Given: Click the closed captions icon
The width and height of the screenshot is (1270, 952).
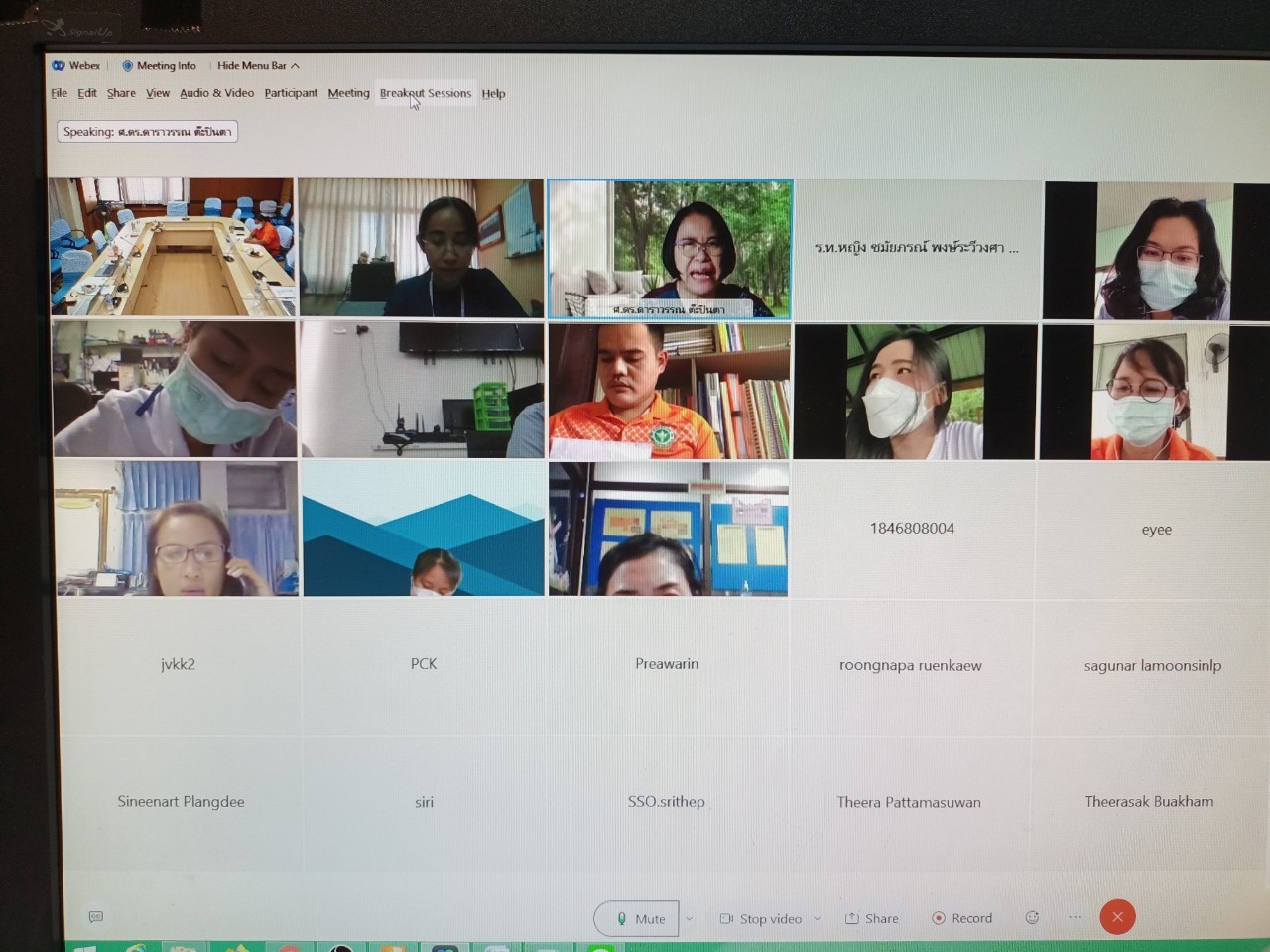Looking at the screenshot, I should tap(96, 917).
